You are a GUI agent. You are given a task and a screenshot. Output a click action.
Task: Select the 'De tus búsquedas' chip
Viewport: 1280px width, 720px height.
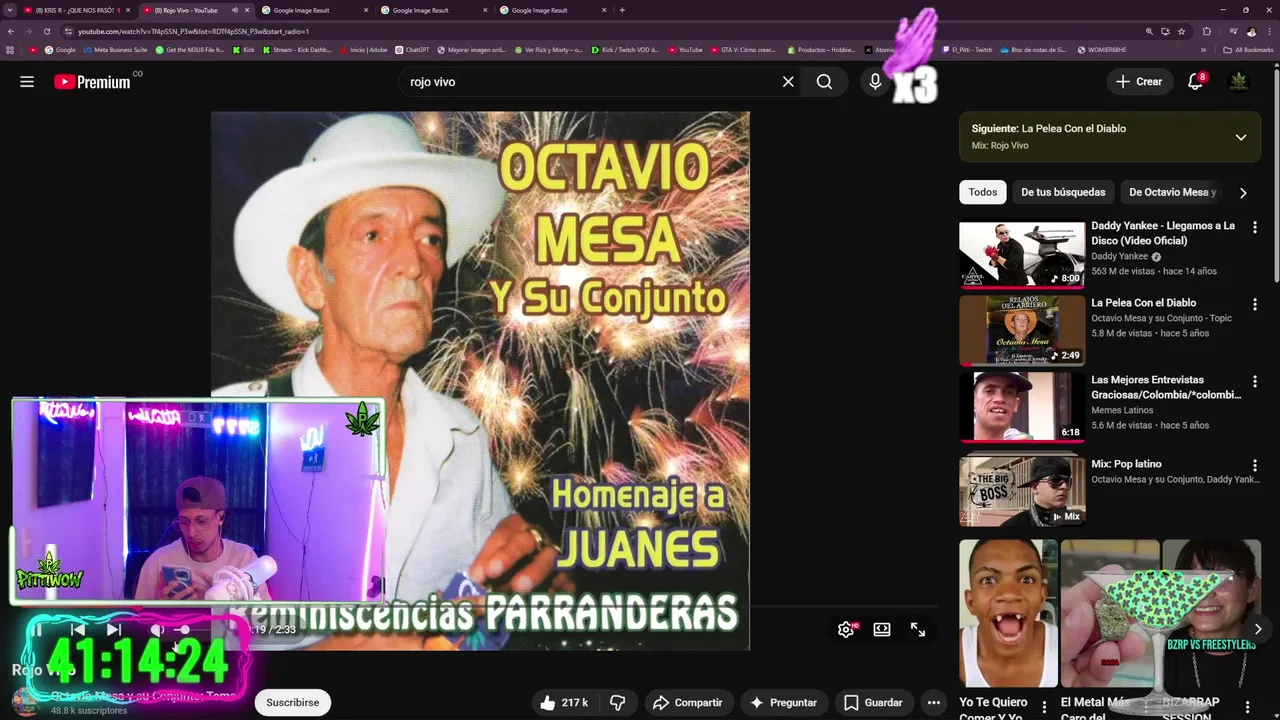coord(1063,192)
